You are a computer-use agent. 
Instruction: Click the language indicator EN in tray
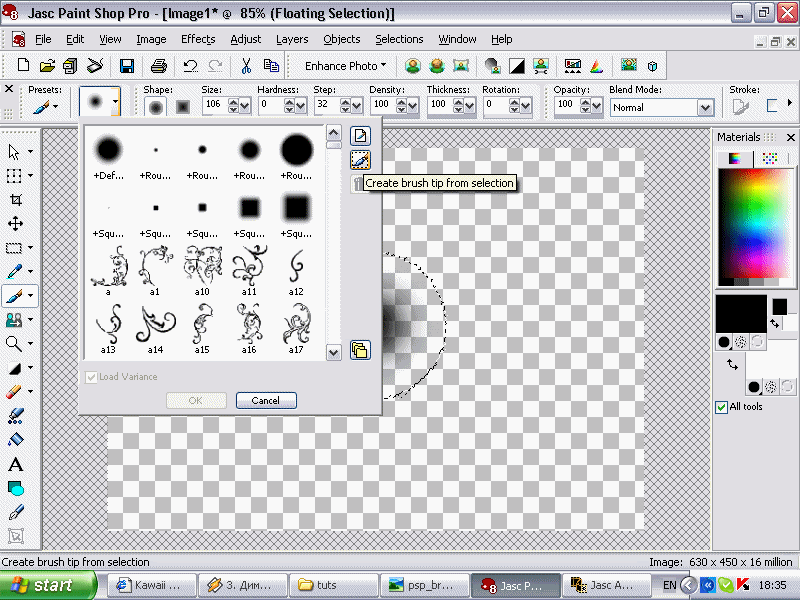click(669, 585)
